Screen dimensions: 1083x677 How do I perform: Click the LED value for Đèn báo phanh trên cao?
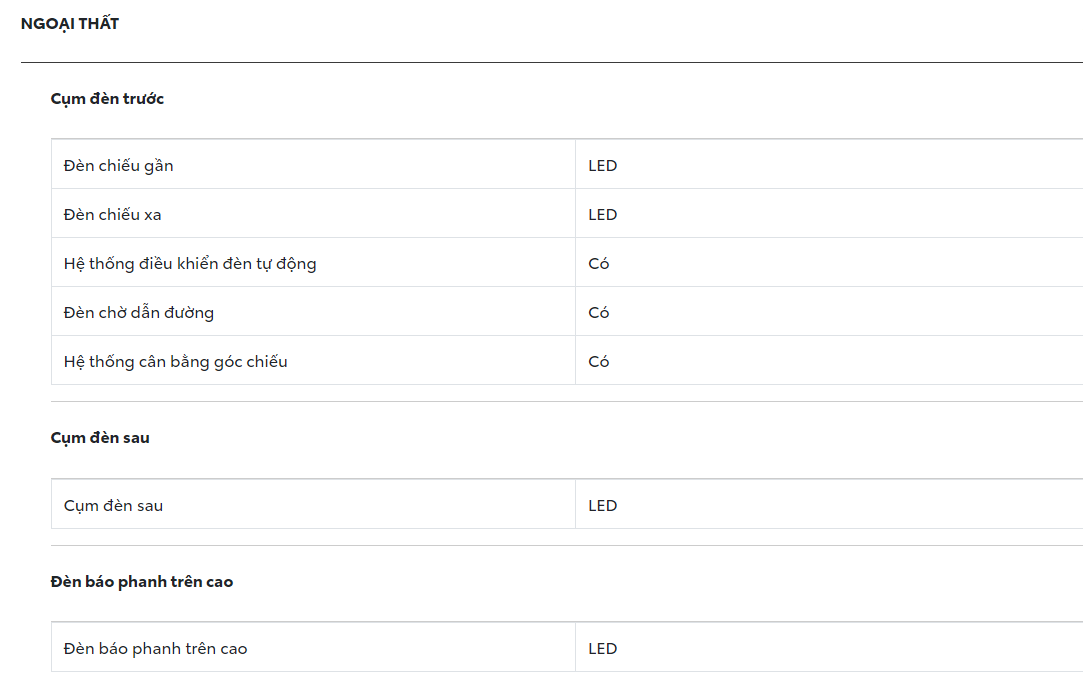point(603,649)
